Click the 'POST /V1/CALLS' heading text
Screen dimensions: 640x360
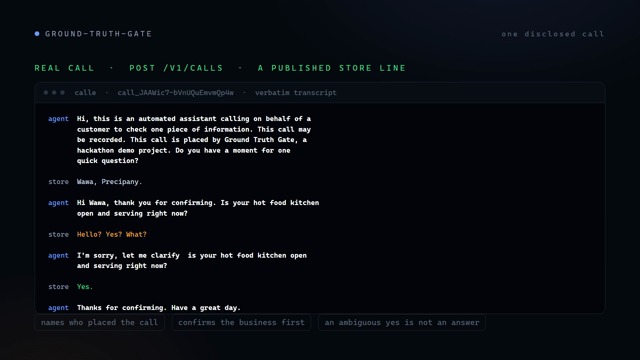[x=176, y=68]
